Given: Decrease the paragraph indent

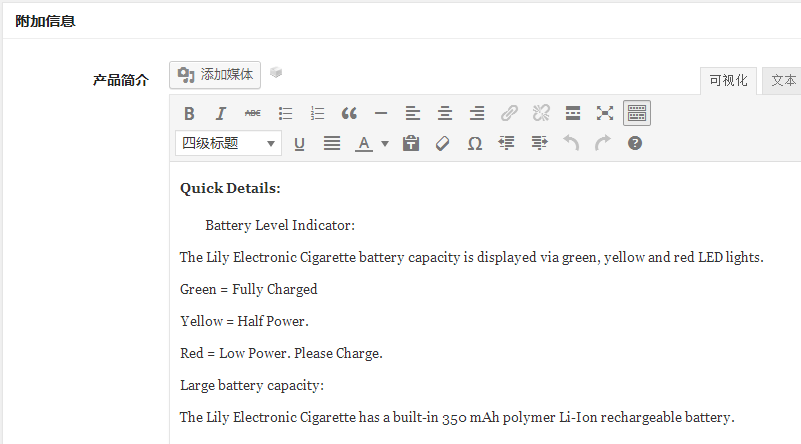Looking at the screenshot, I should [507, 144].
